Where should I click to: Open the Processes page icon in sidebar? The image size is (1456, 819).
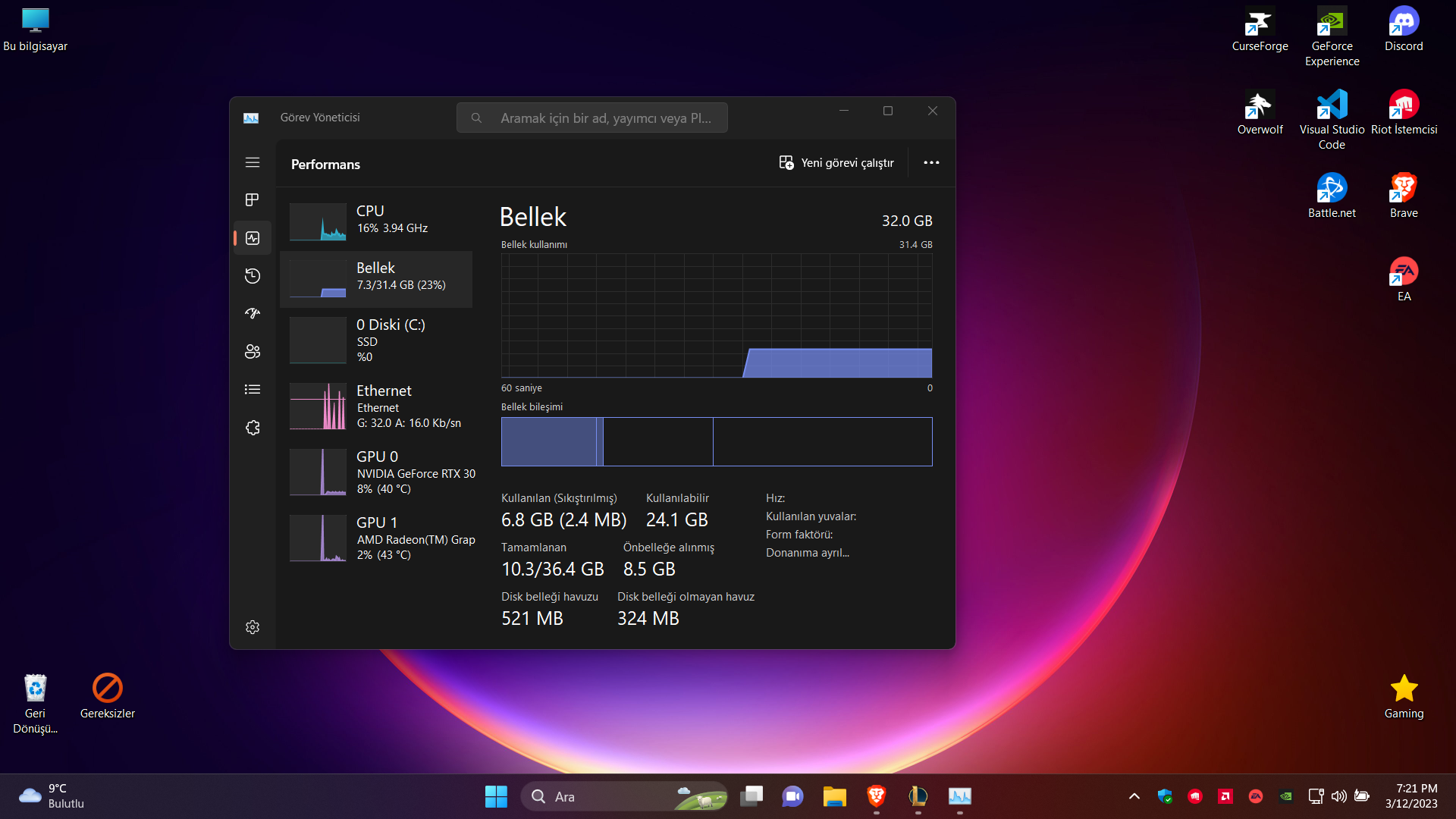tap(253, 199)
